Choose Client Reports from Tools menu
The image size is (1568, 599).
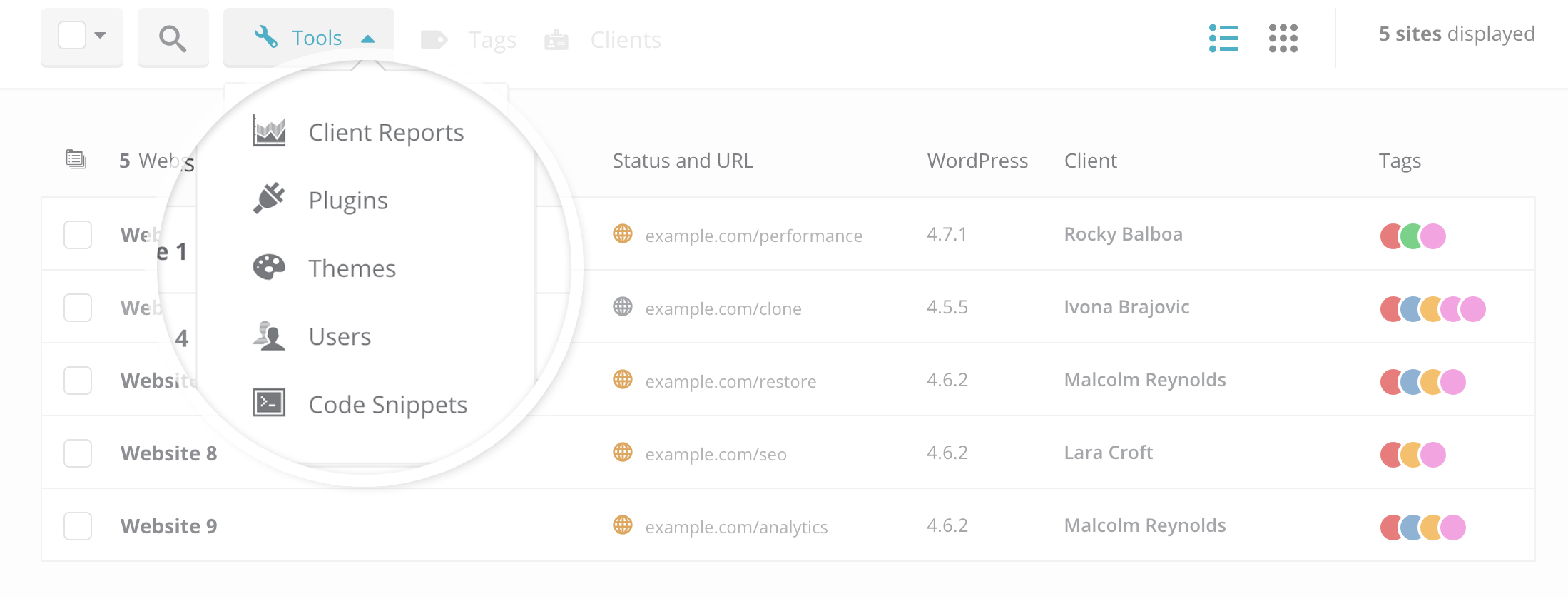[386, 133]
